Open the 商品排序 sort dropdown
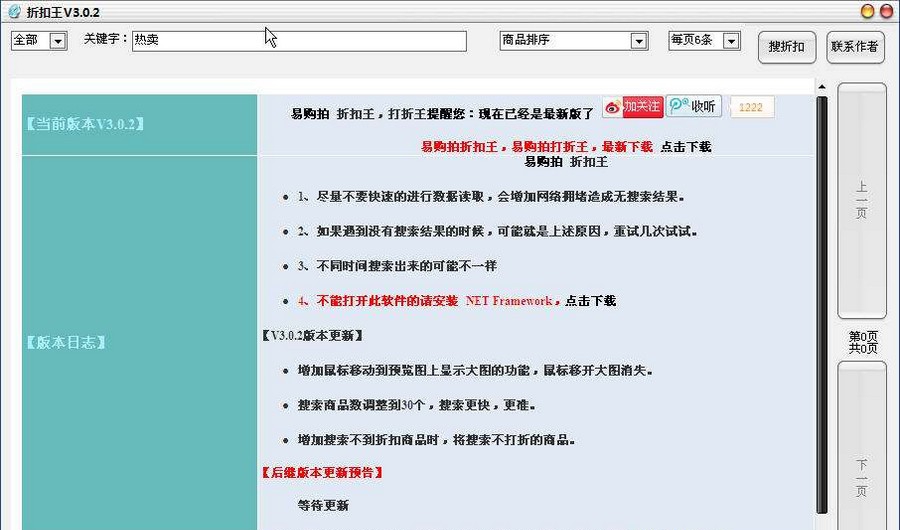This screenshot has width=900, height=530. (x=574, y=40)
